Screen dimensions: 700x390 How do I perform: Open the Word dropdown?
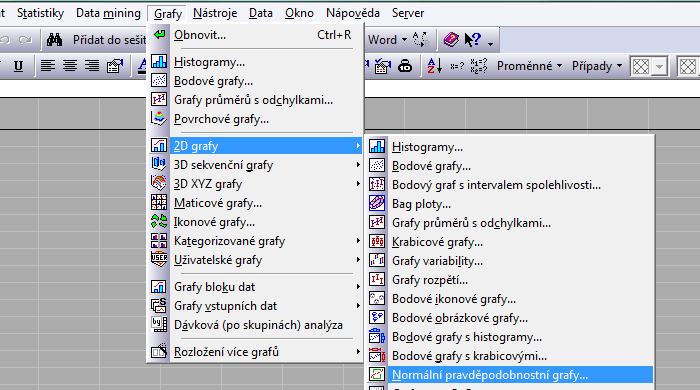click(387, 40)
